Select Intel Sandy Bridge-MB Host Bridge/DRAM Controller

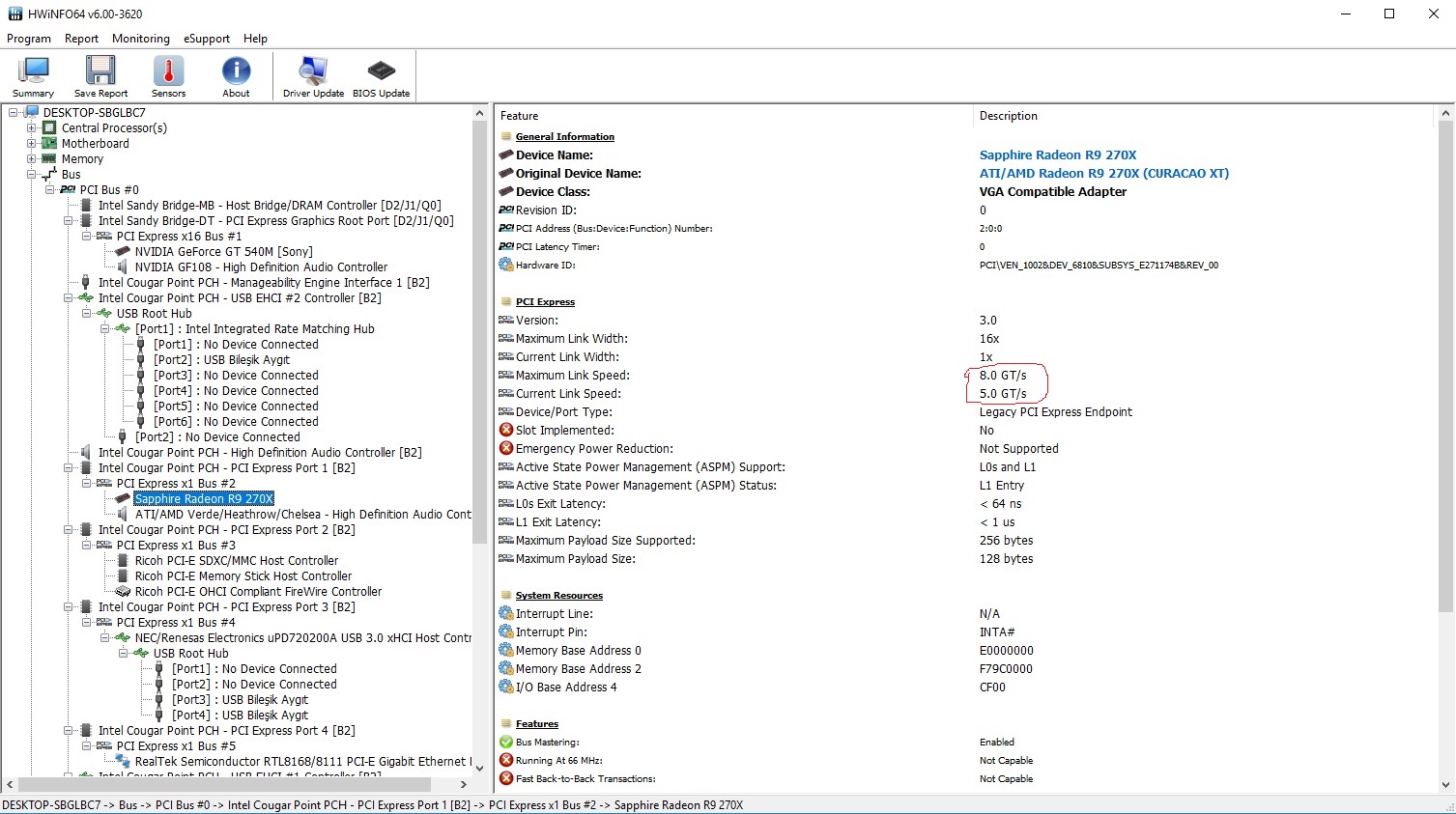pyautogui.click(x=270, y=205)
